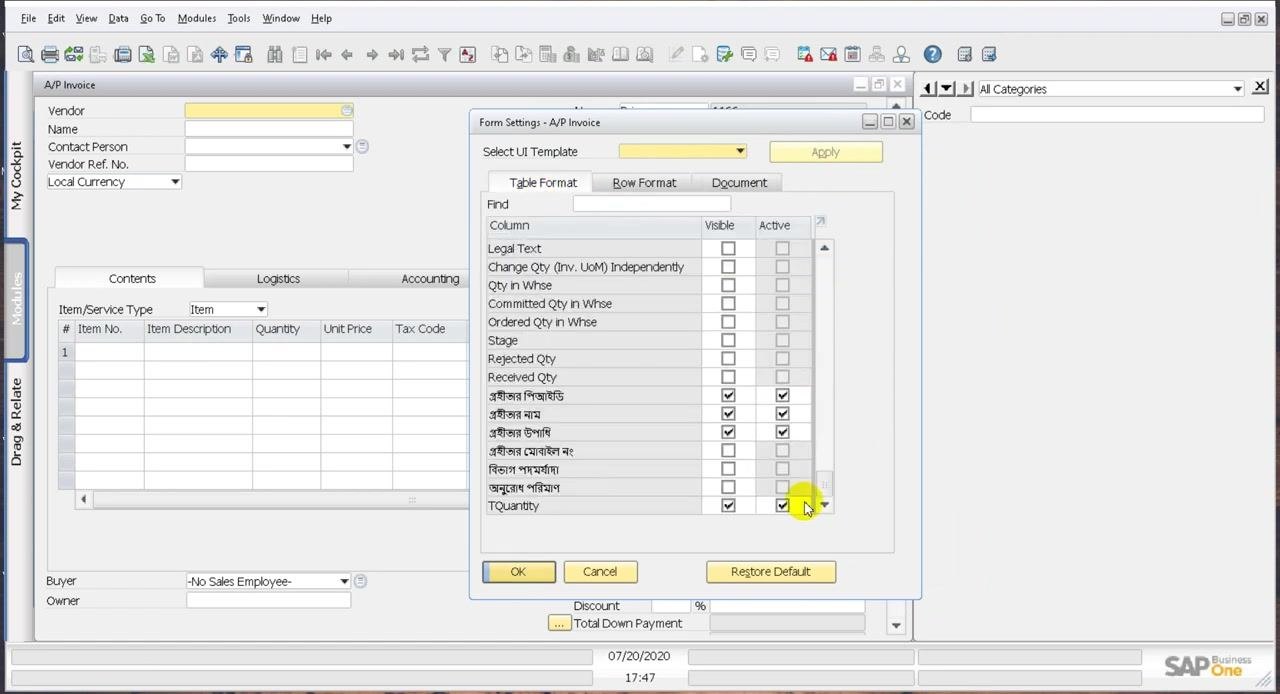Open Messages/Alert mail icon
Viewport: 1280px width, 694px height.
pos(829,54)
